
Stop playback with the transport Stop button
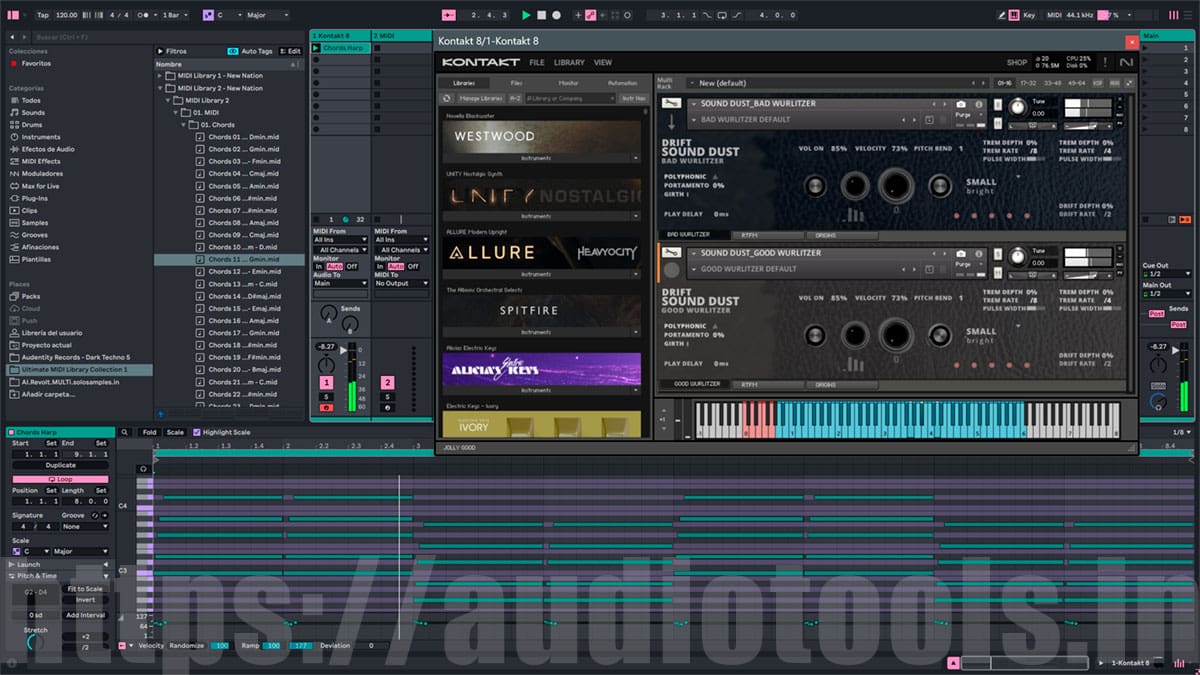[x=541, y=15]
